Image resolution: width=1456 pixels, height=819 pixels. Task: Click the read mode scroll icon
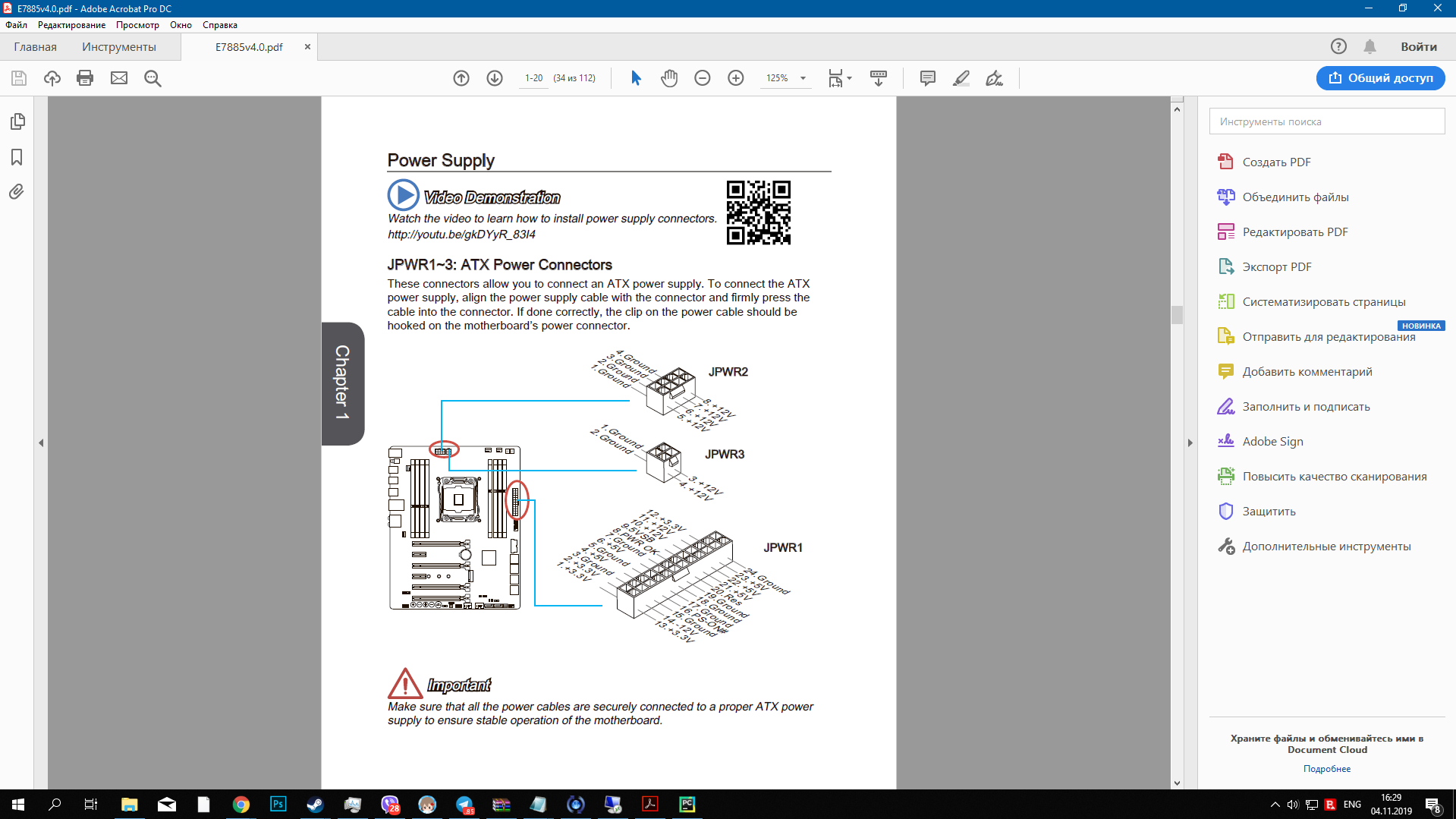pos(879,78)
